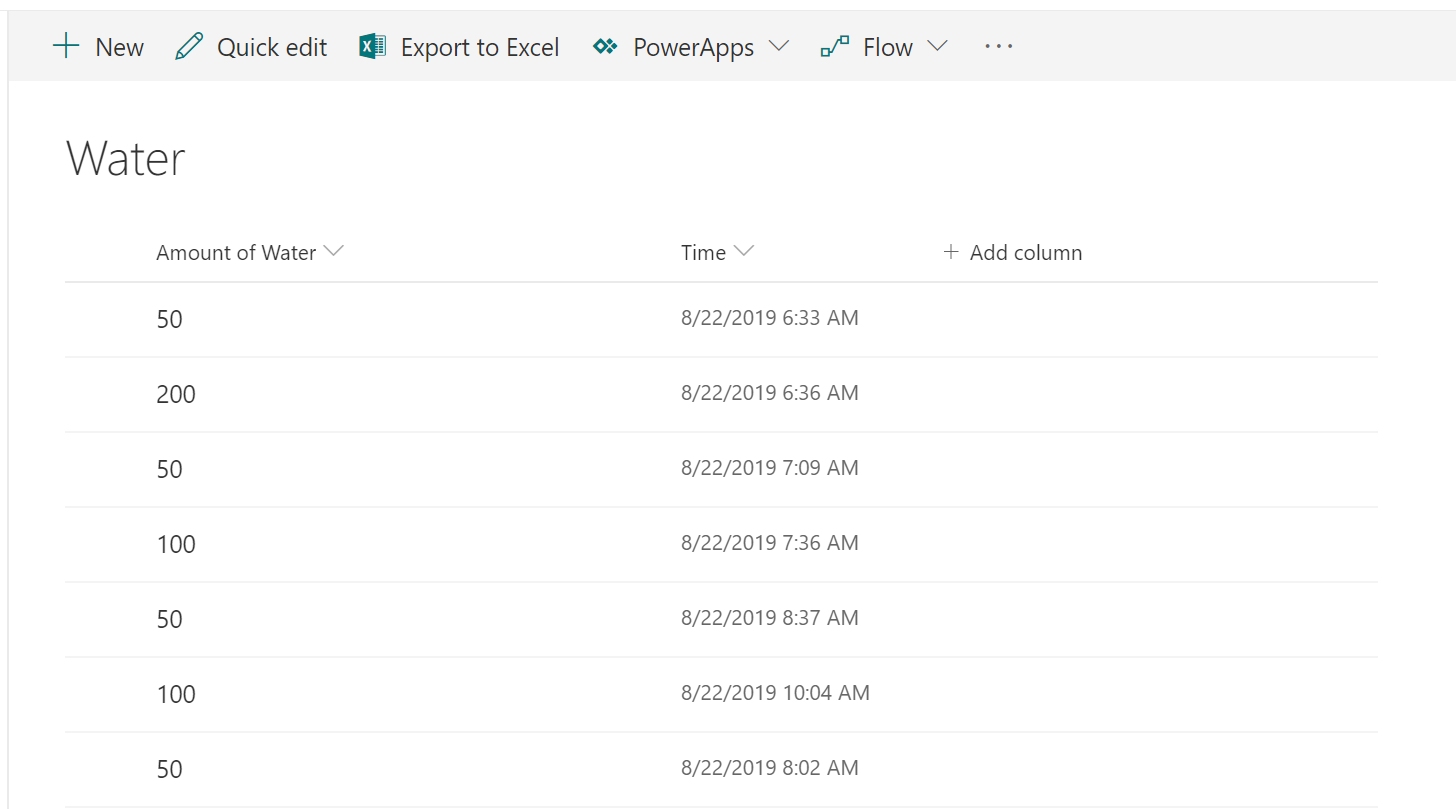
Task: Open the Amount of Water column chevron
Action: coord(334,252)
